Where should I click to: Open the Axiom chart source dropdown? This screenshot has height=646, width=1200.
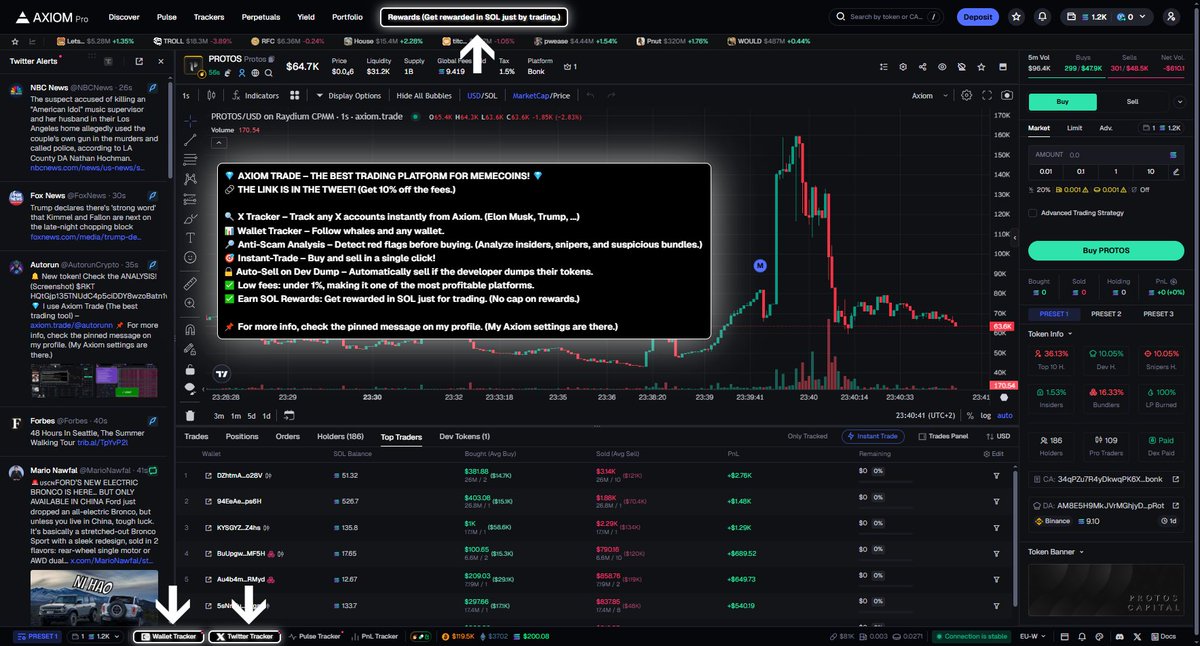click(927, 96)
